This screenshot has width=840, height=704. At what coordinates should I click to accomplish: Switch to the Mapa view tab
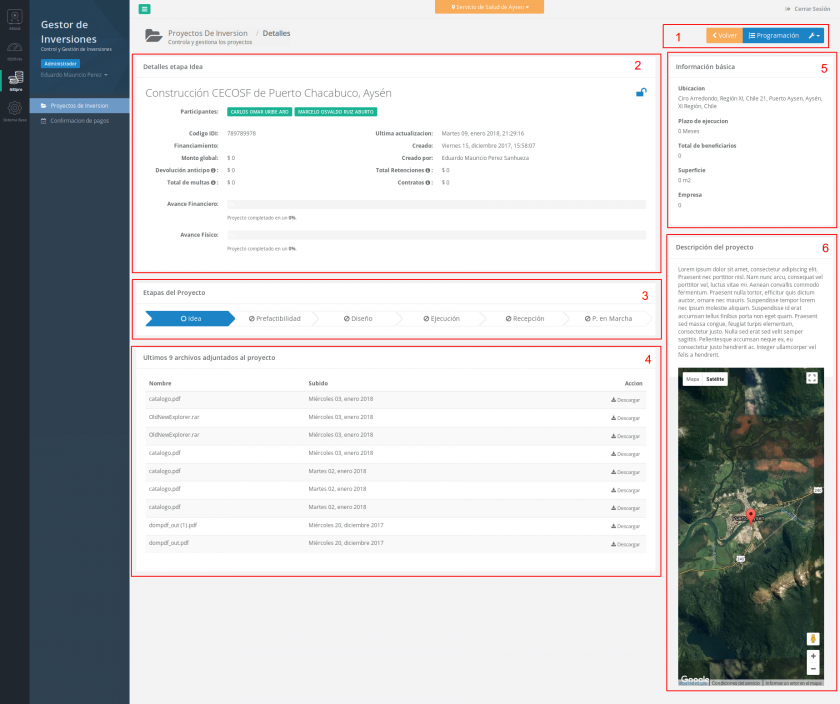[693, 378]
